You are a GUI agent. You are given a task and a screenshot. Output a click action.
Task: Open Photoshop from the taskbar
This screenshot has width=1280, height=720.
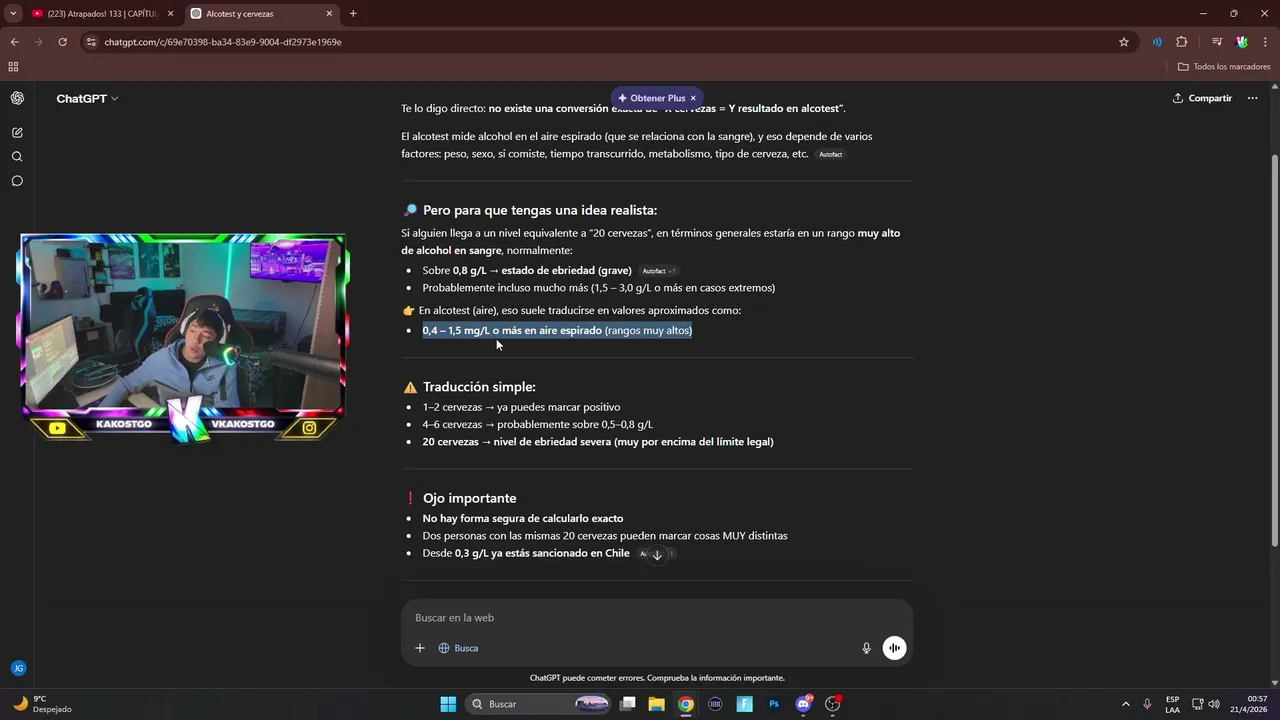[774, 704]
